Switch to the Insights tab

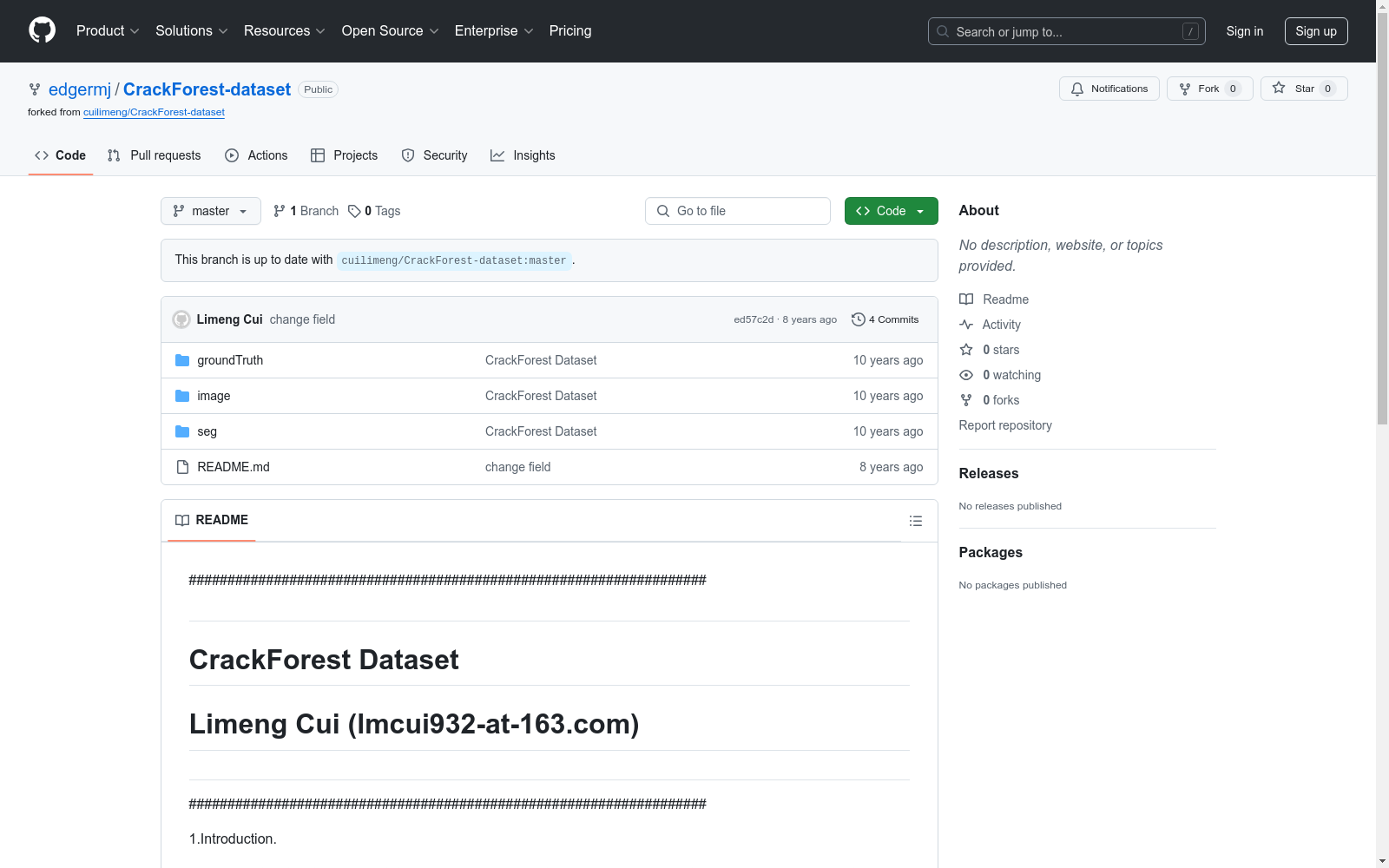(523, 155)
